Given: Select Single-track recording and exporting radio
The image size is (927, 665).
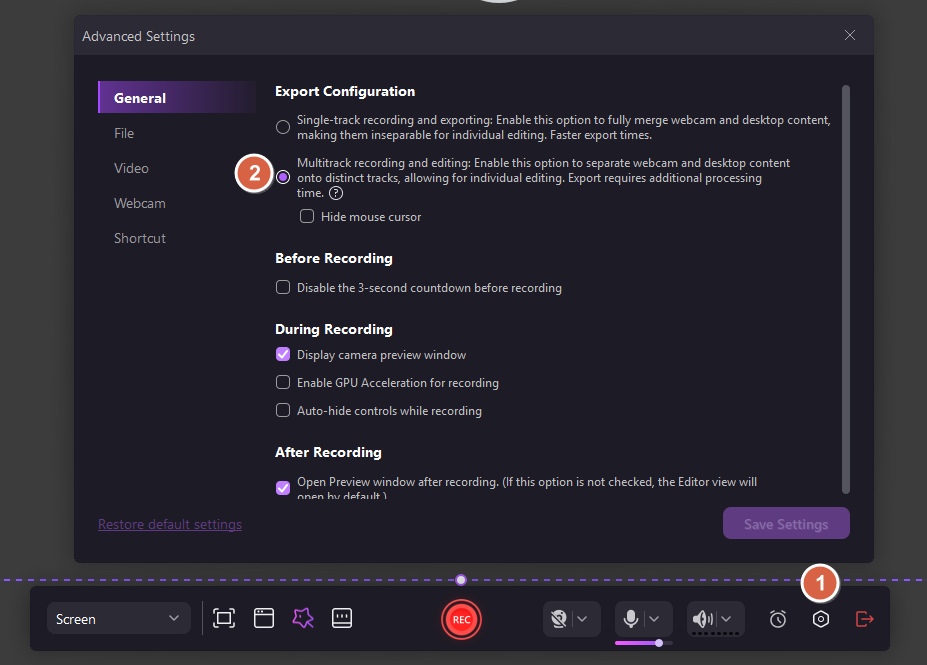Looking at the screenshot, I should pyautogui.click(x=283, y=127).
